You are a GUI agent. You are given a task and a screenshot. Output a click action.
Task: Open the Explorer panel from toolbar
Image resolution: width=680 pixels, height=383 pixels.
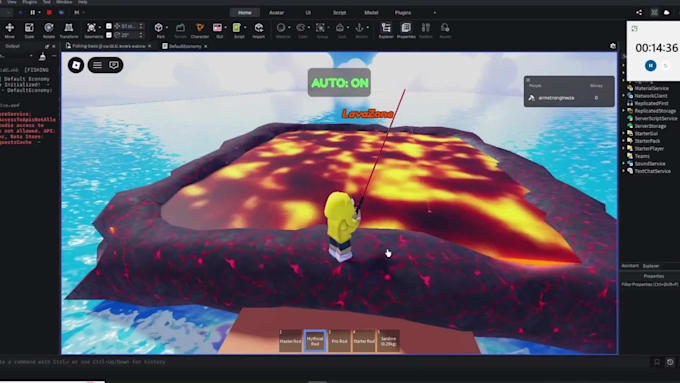point(386,29)
